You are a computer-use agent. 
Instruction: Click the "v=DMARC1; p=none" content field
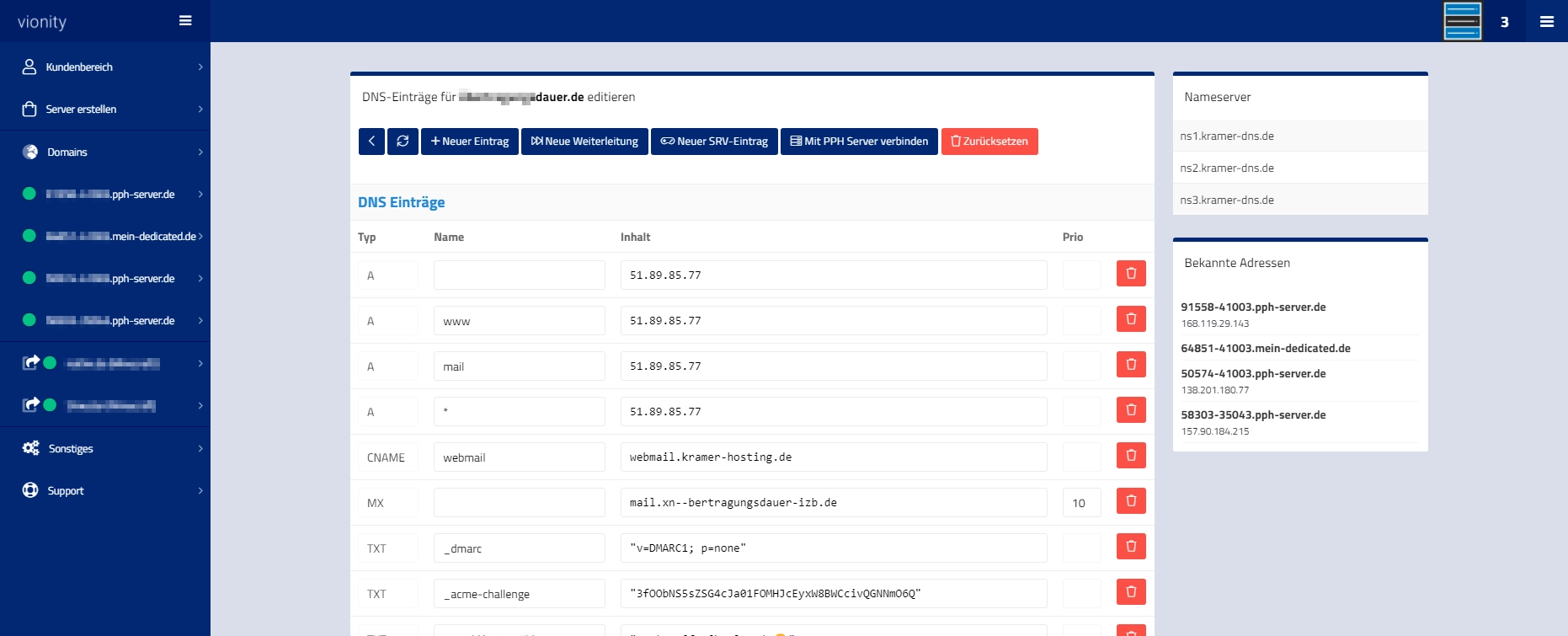[834, 548]
